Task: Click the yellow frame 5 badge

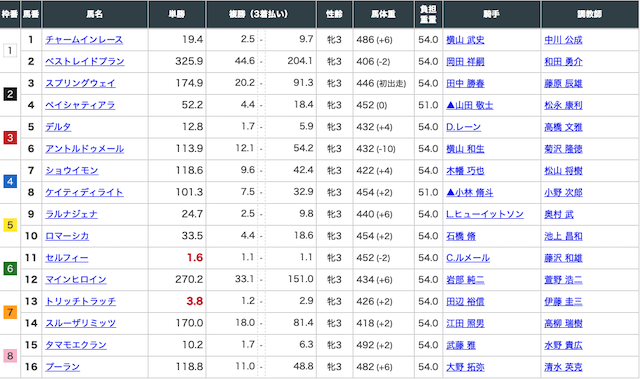Action: click(x=10, y=225)
